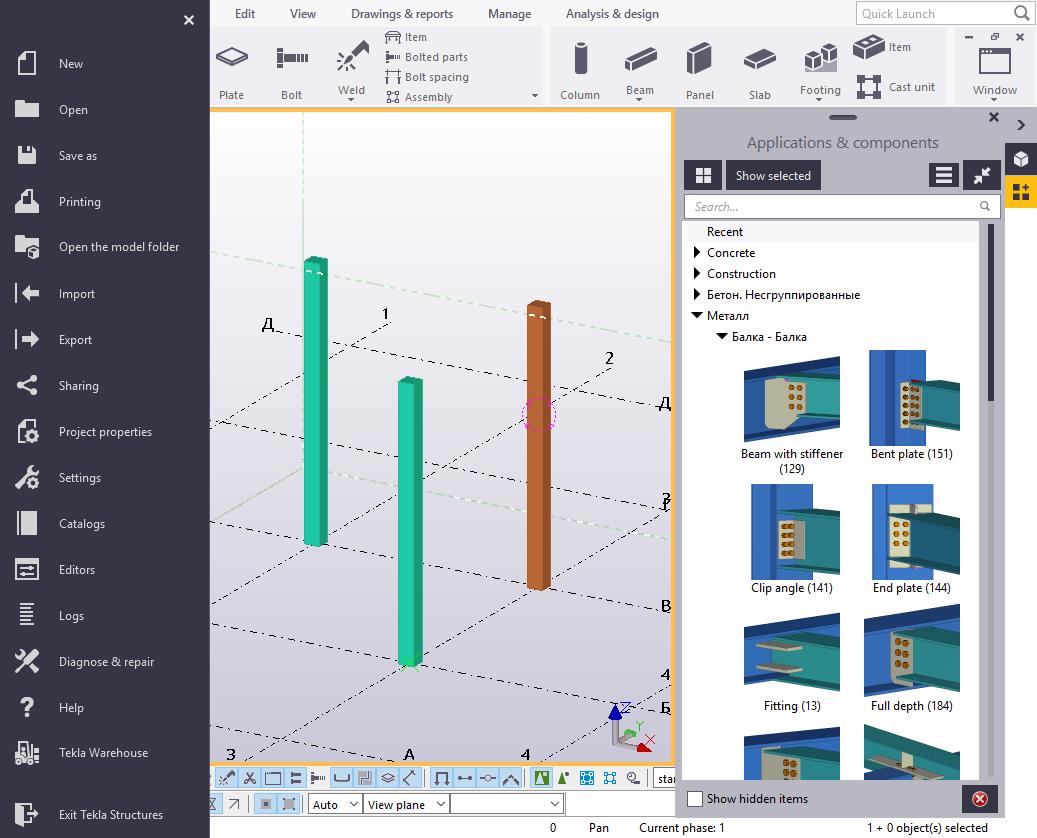Switch catalog to thumbnail grid view
The image size is (1037, 838).
(x=703, y=175)
